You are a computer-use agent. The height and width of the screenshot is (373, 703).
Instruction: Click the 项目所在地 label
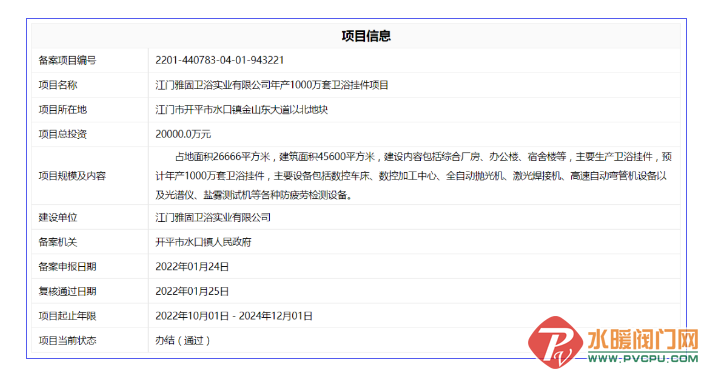[63, 110]
